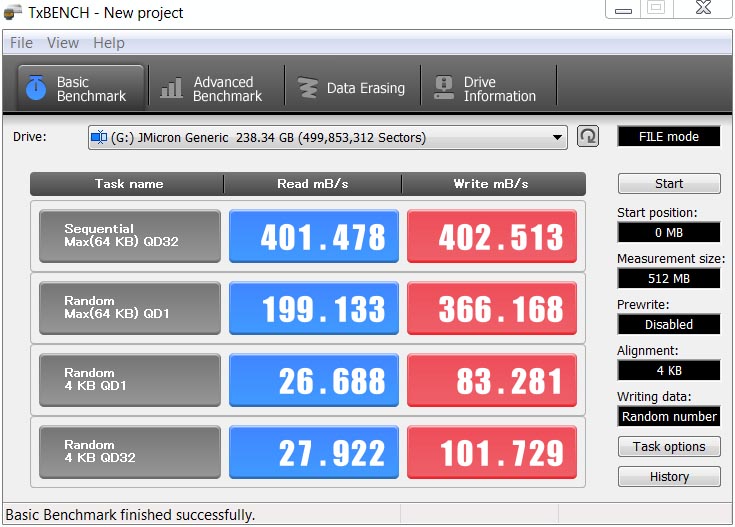Image resolution: width=735 pixels, height=527 pixels.
Task: Open Task options
Action: 669,446
